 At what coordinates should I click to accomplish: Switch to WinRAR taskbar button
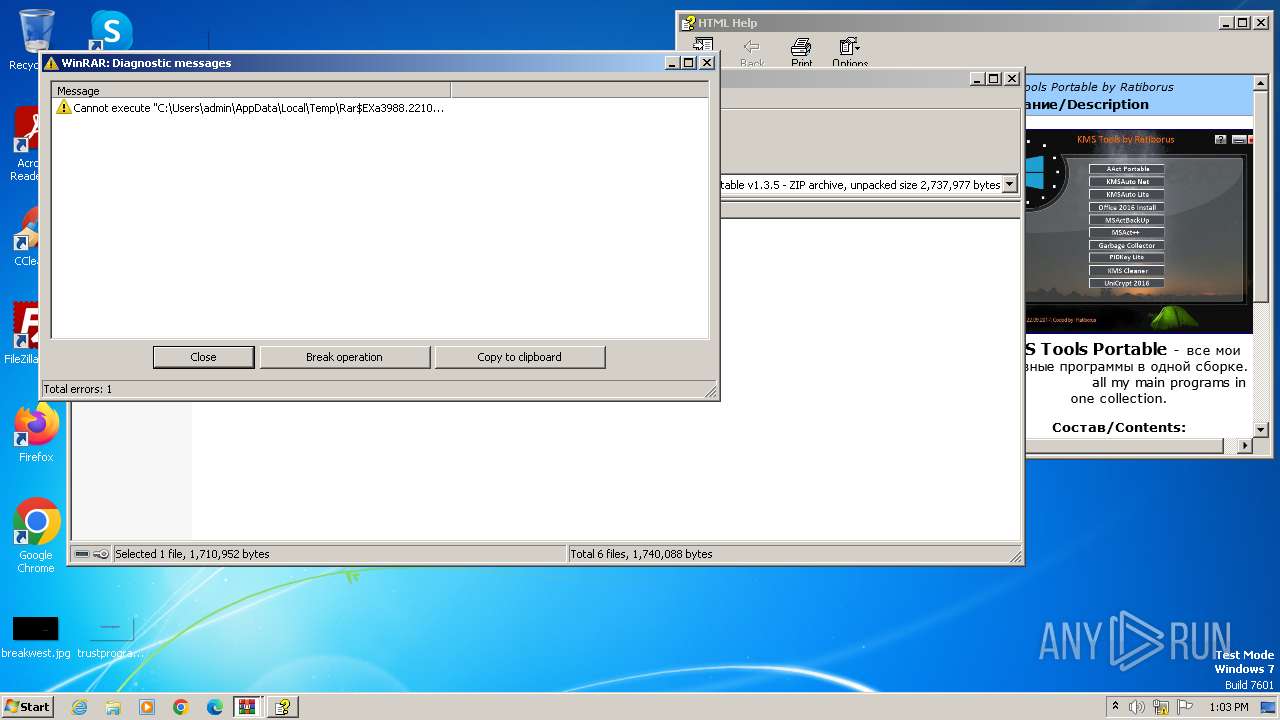[248, 707]
